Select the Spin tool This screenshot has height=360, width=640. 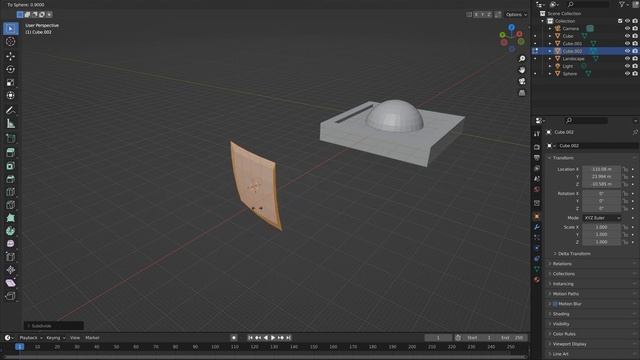click(11, 231)
